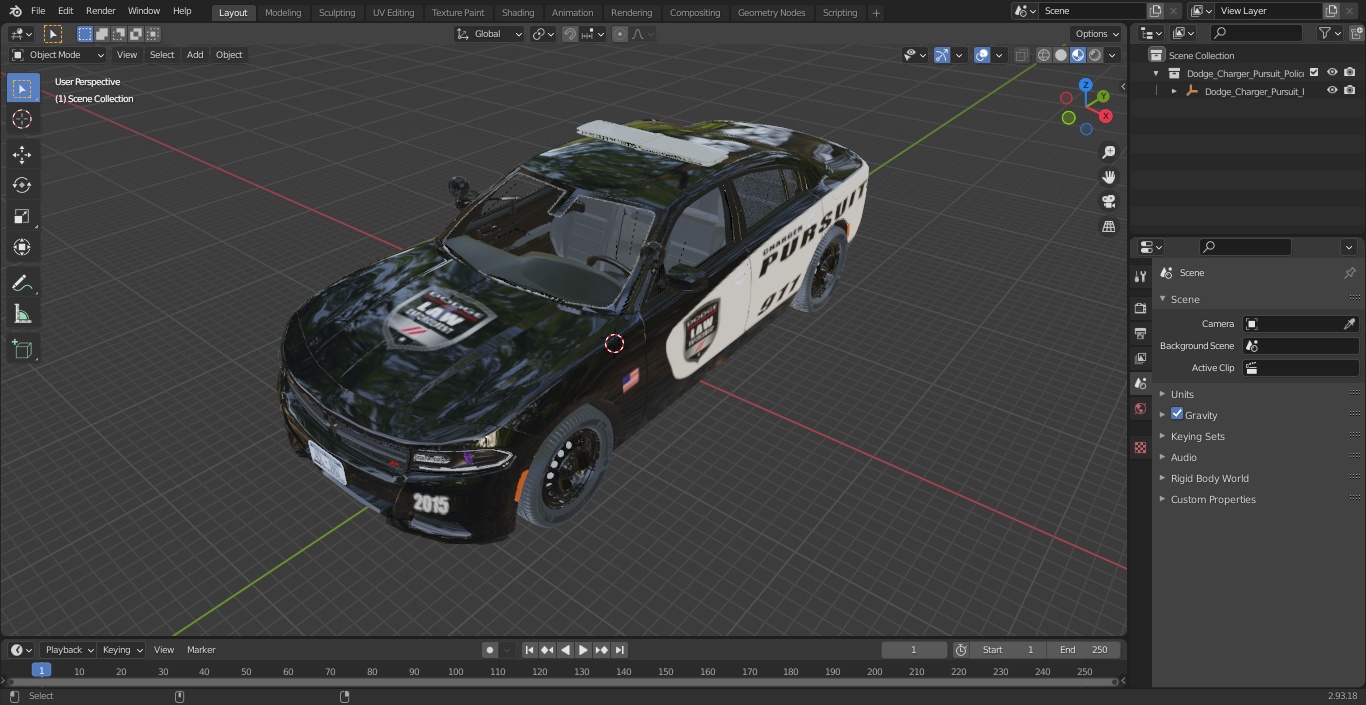Exclude Dodge_Charger_Pursuit_Police collection checkbox
The image size is (1366, 705).
pyautogui.click(x=1314, y=72)
